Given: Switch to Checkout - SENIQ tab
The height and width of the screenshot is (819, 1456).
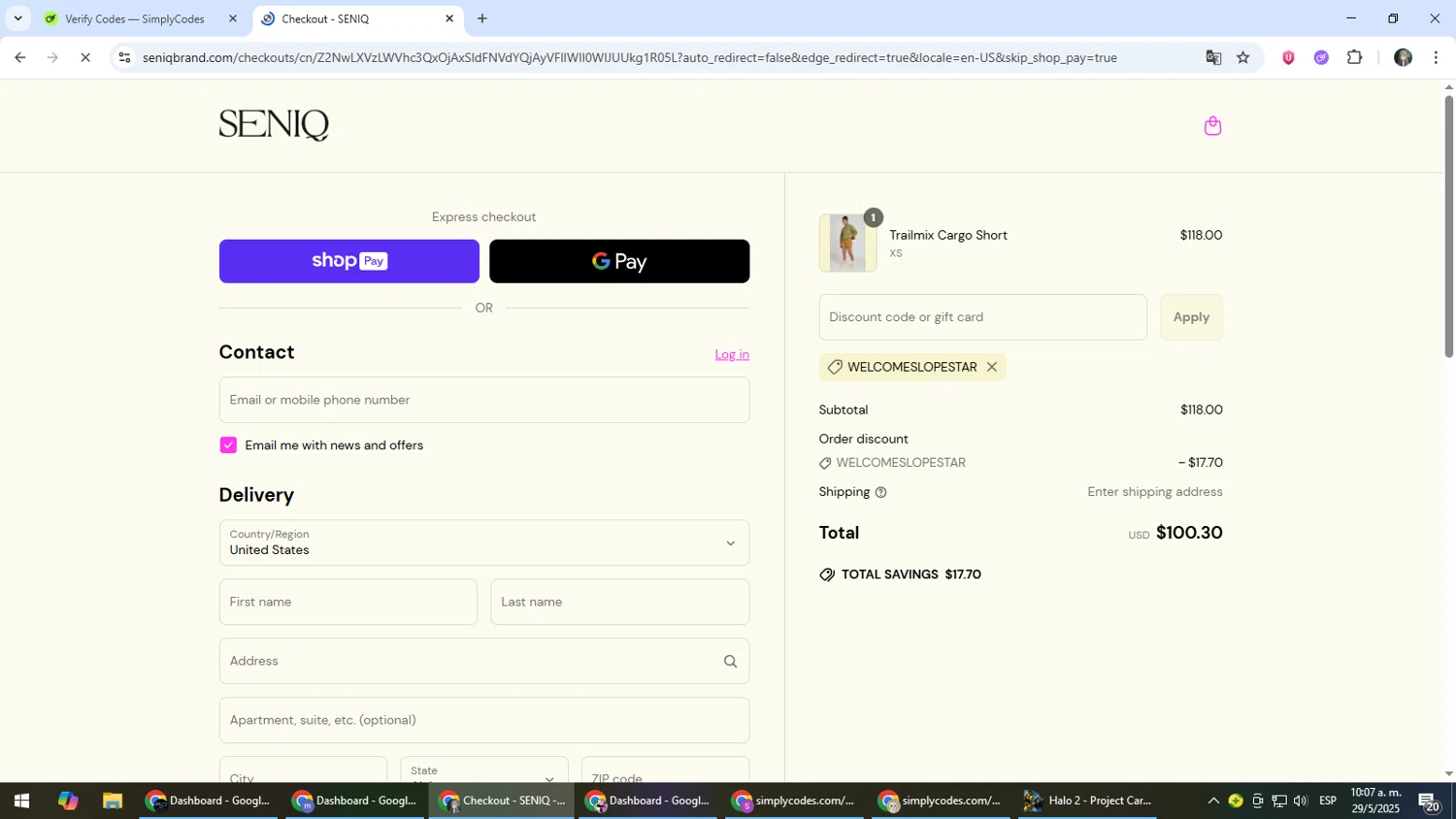Looking at the screenshot, I should click(357, 18).
